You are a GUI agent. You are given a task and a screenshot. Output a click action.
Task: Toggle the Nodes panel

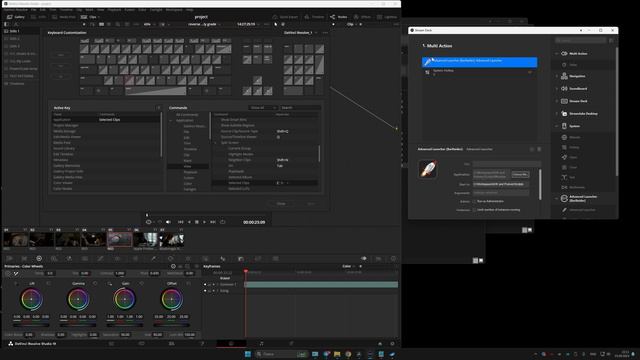point(338,17)
